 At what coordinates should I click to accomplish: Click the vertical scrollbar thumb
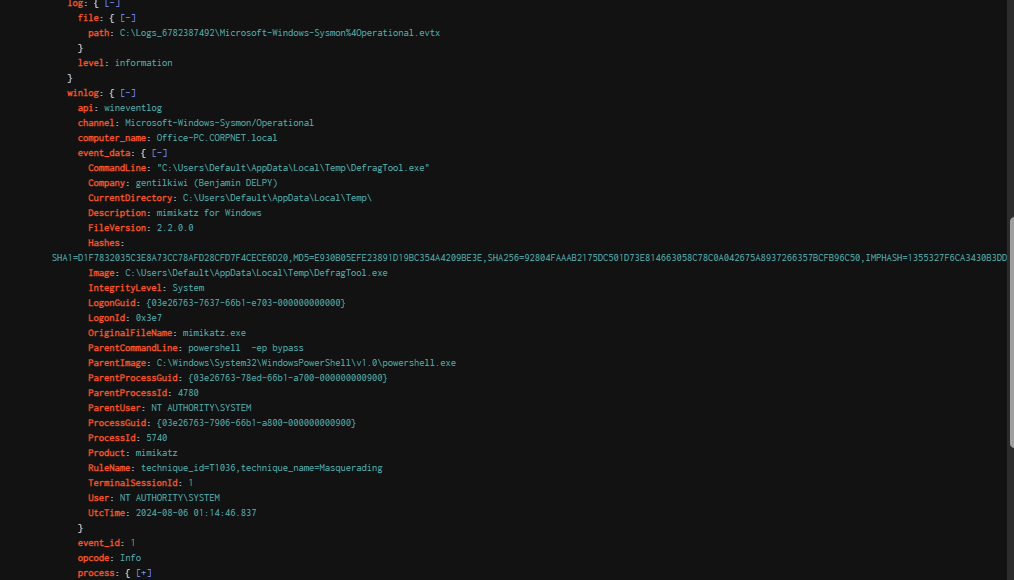pyautogui.click(x=1011, y=330)
